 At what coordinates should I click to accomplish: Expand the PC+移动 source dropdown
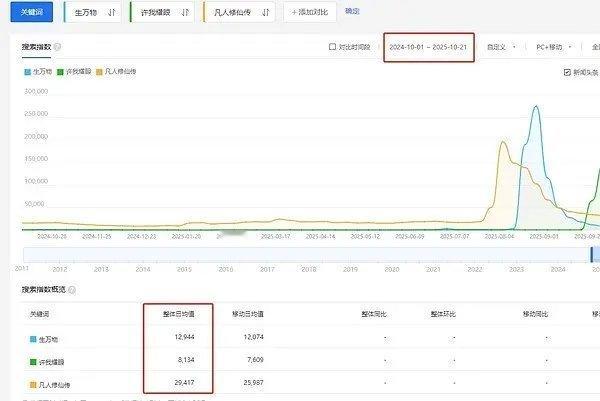tap(554, 47)
